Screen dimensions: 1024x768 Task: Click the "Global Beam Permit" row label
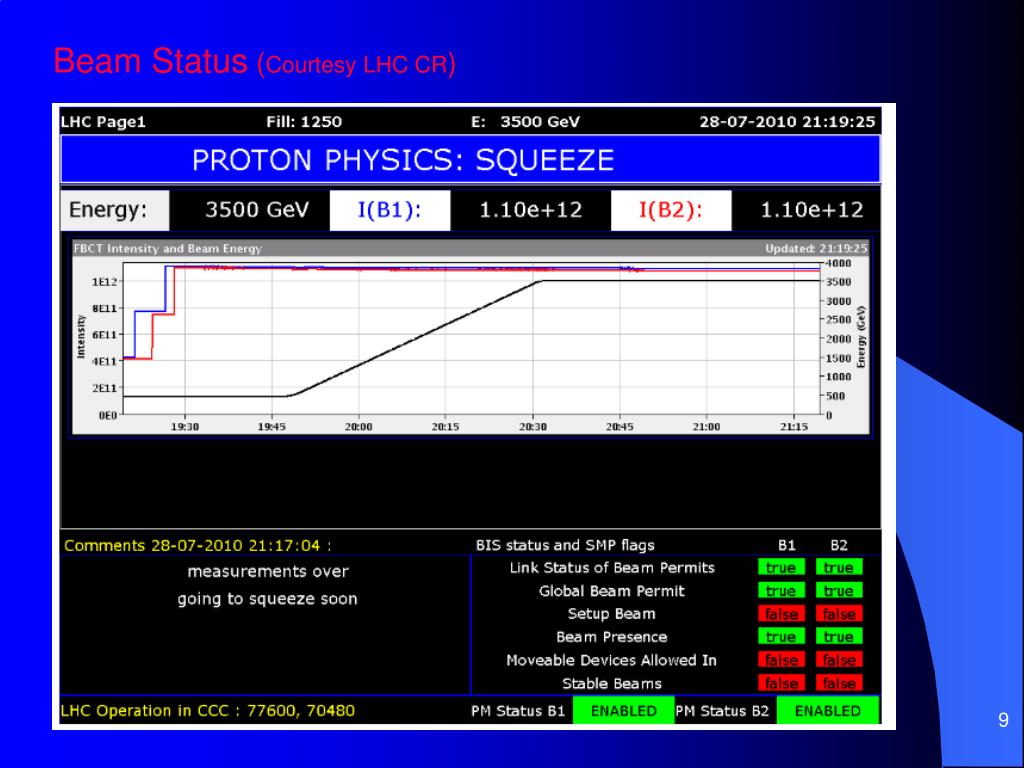tap(612, 592)
